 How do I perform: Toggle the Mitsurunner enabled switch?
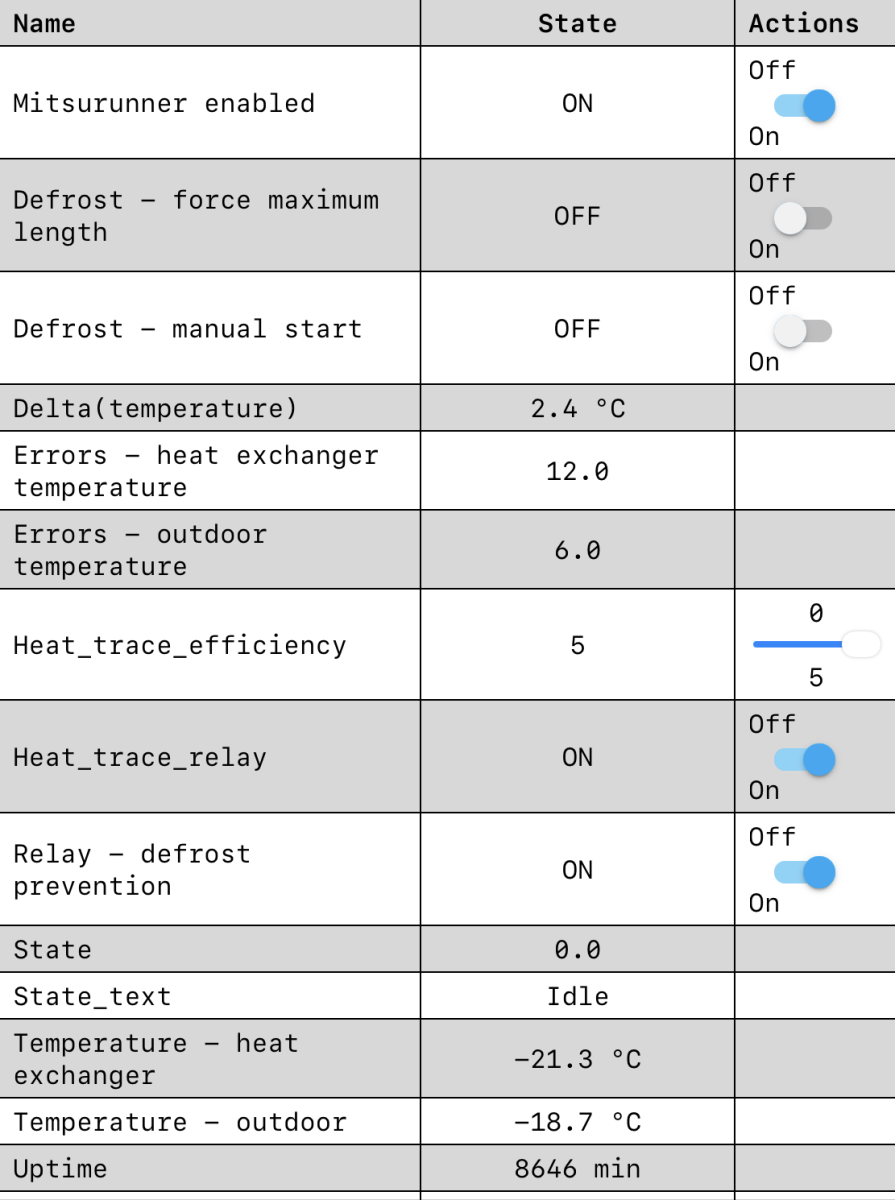(805, 105)
